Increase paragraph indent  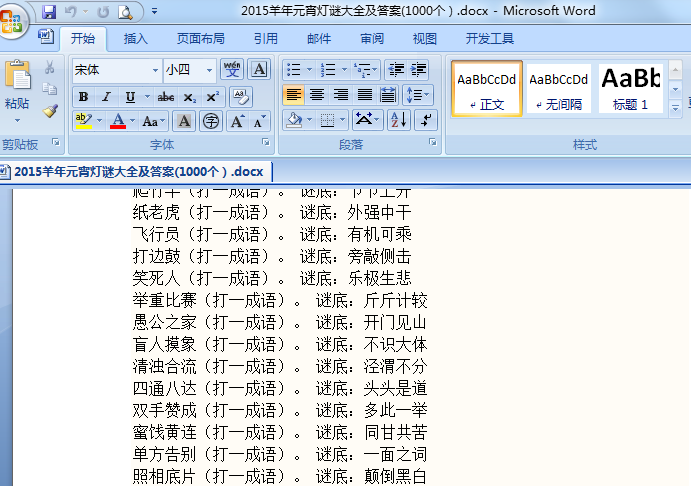click(417, 70)
